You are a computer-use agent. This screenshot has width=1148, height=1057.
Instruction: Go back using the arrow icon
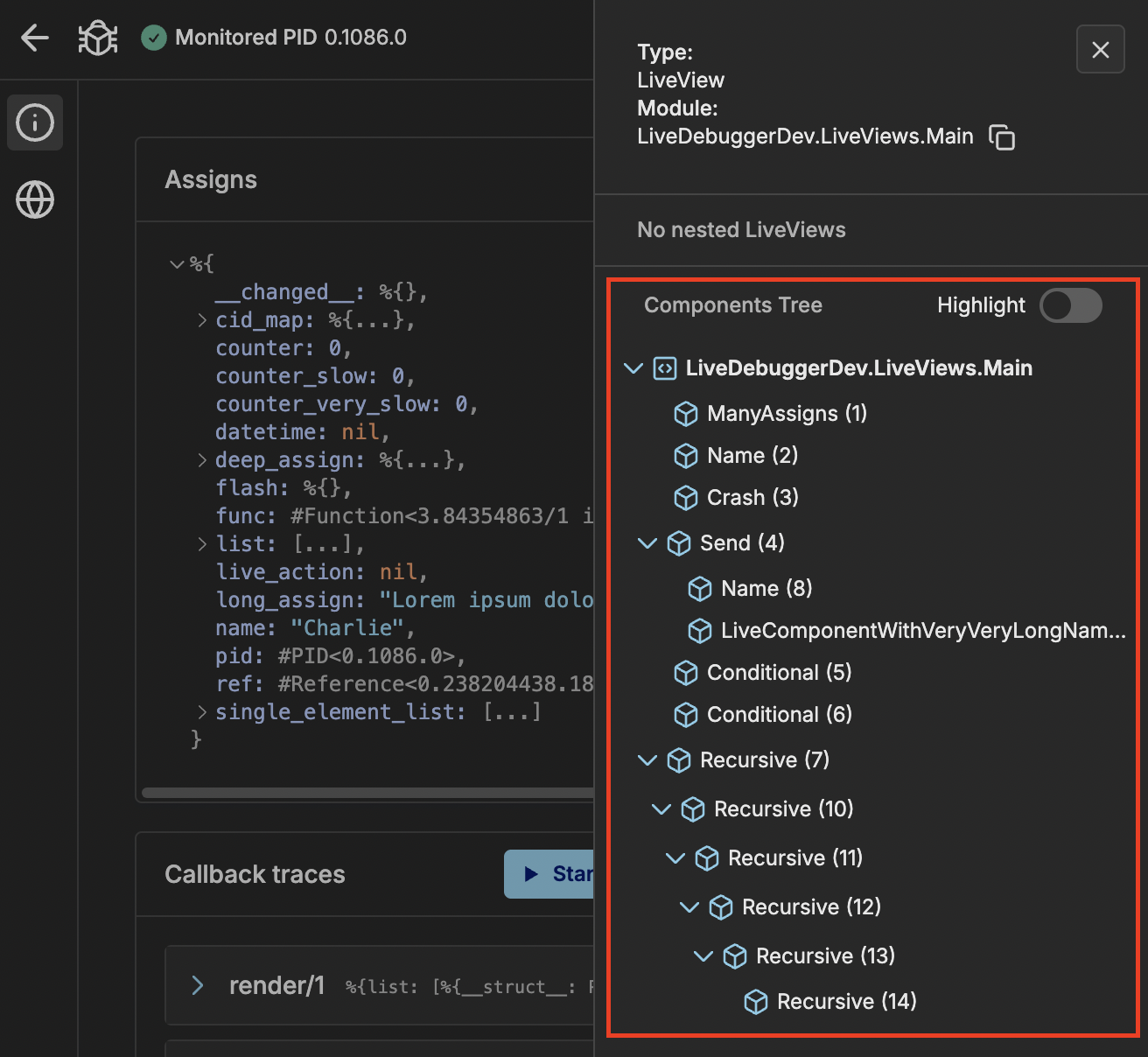35,38
